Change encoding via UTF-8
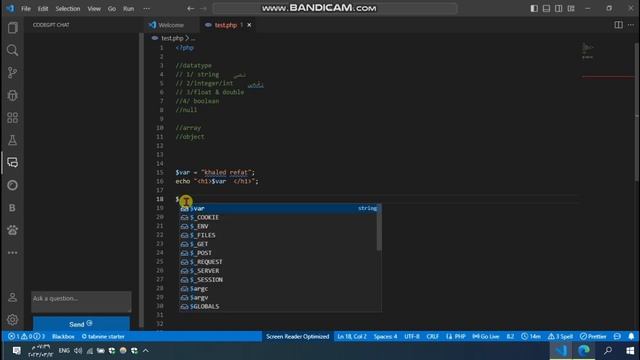This screenshot has height=360, width=640. pyautogui.click(x=412, y=336)
